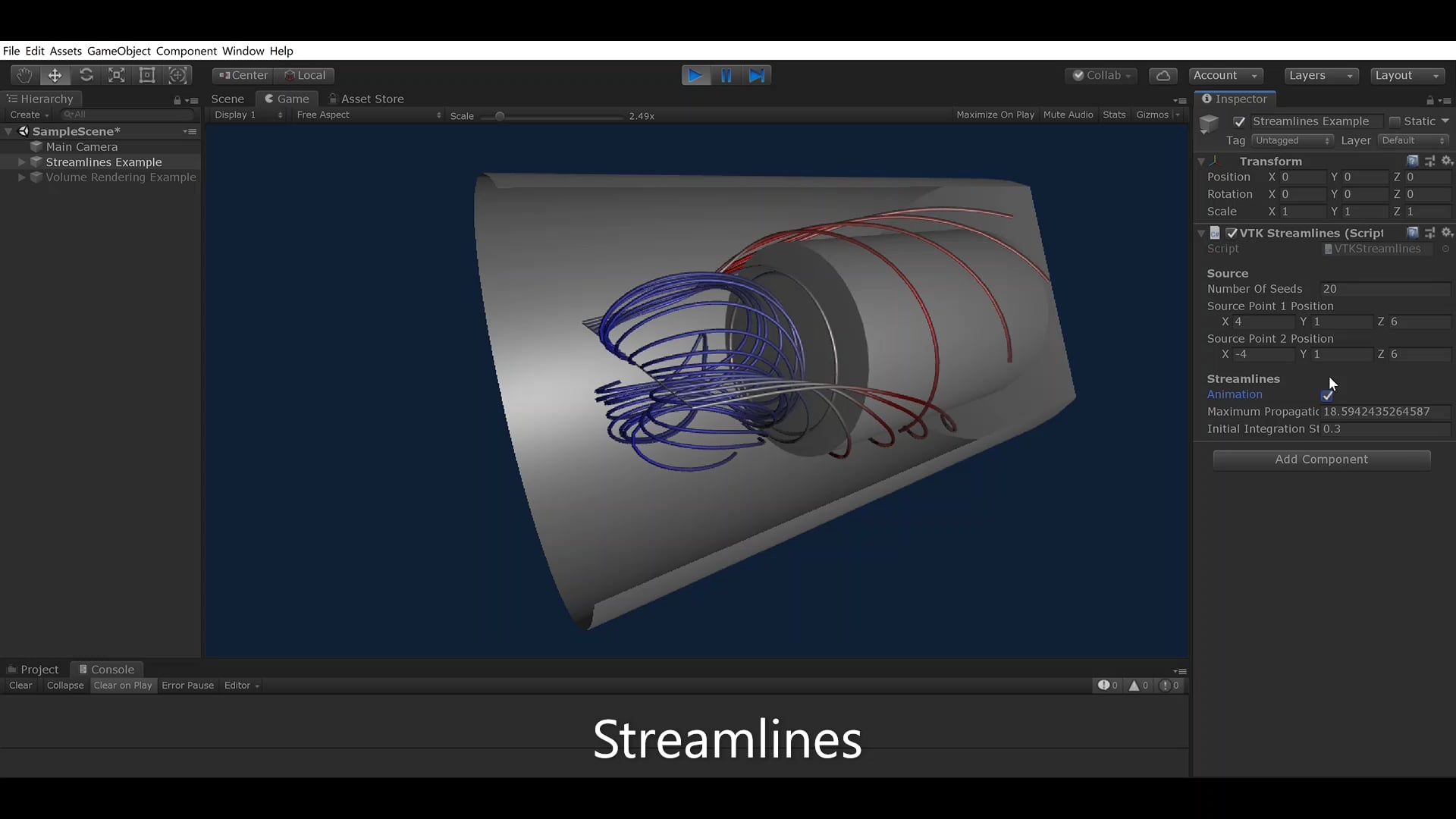Expand Volume Rendering Example in the Hierarchy

click(x=21, y=177)
